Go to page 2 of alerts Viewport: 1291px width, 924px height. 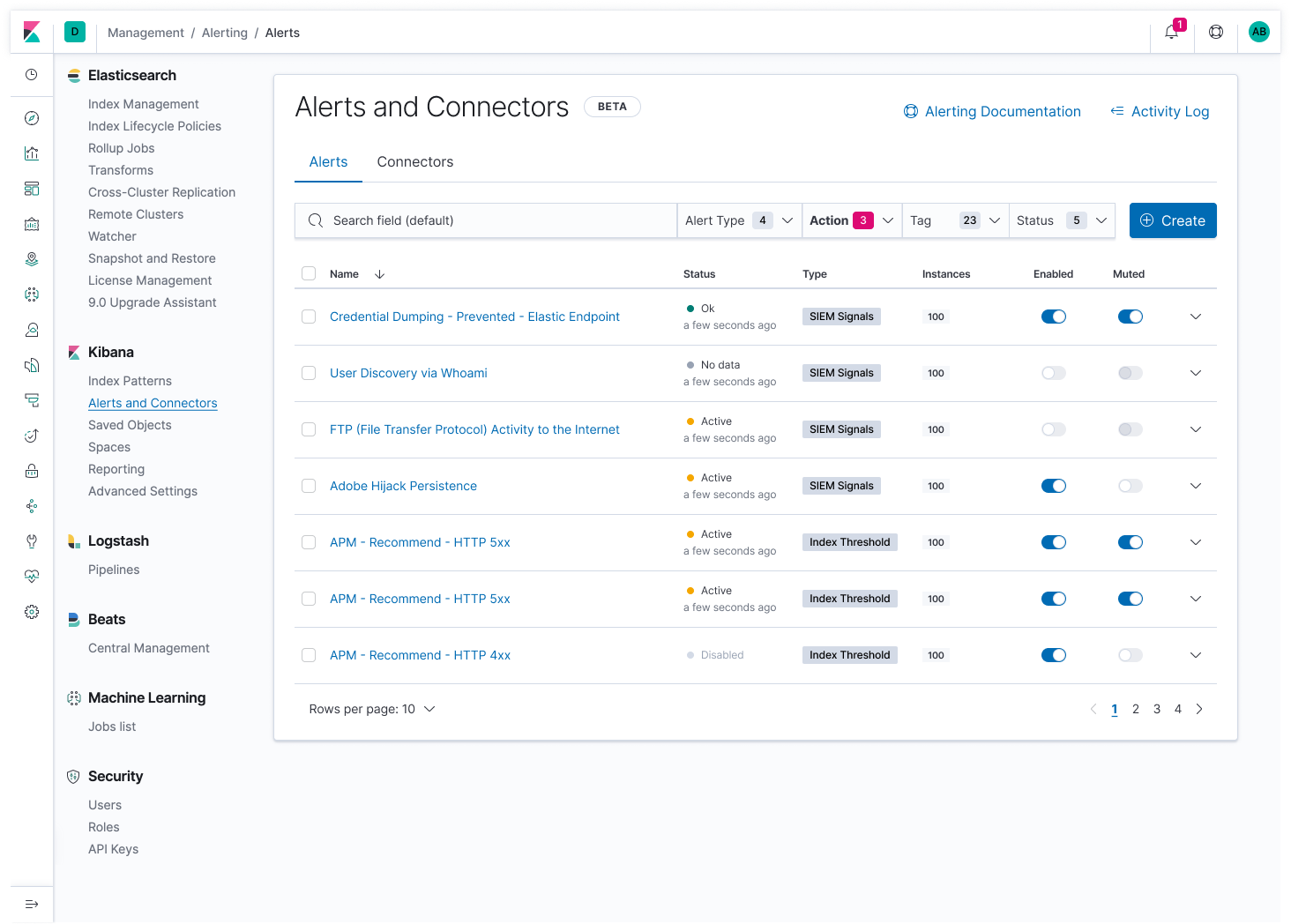pyautogui.click(x=1136, y=709)
